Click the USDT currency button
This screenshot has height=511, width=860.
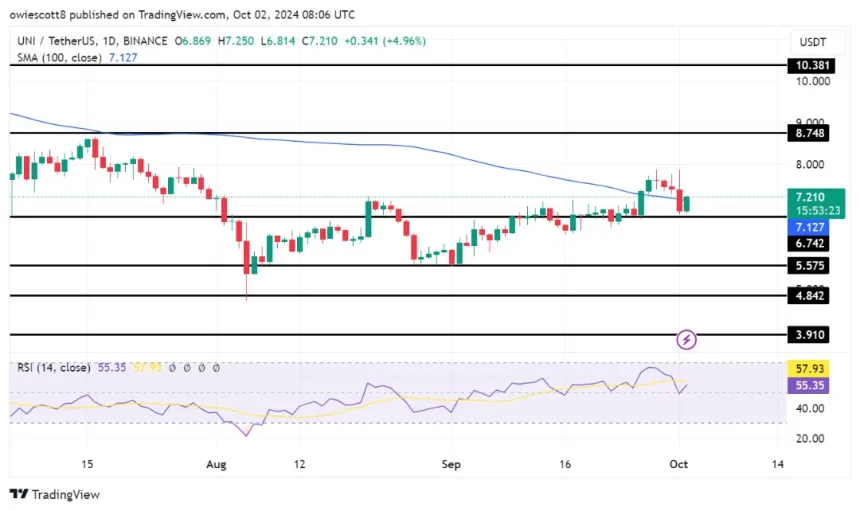coord(811,40)
